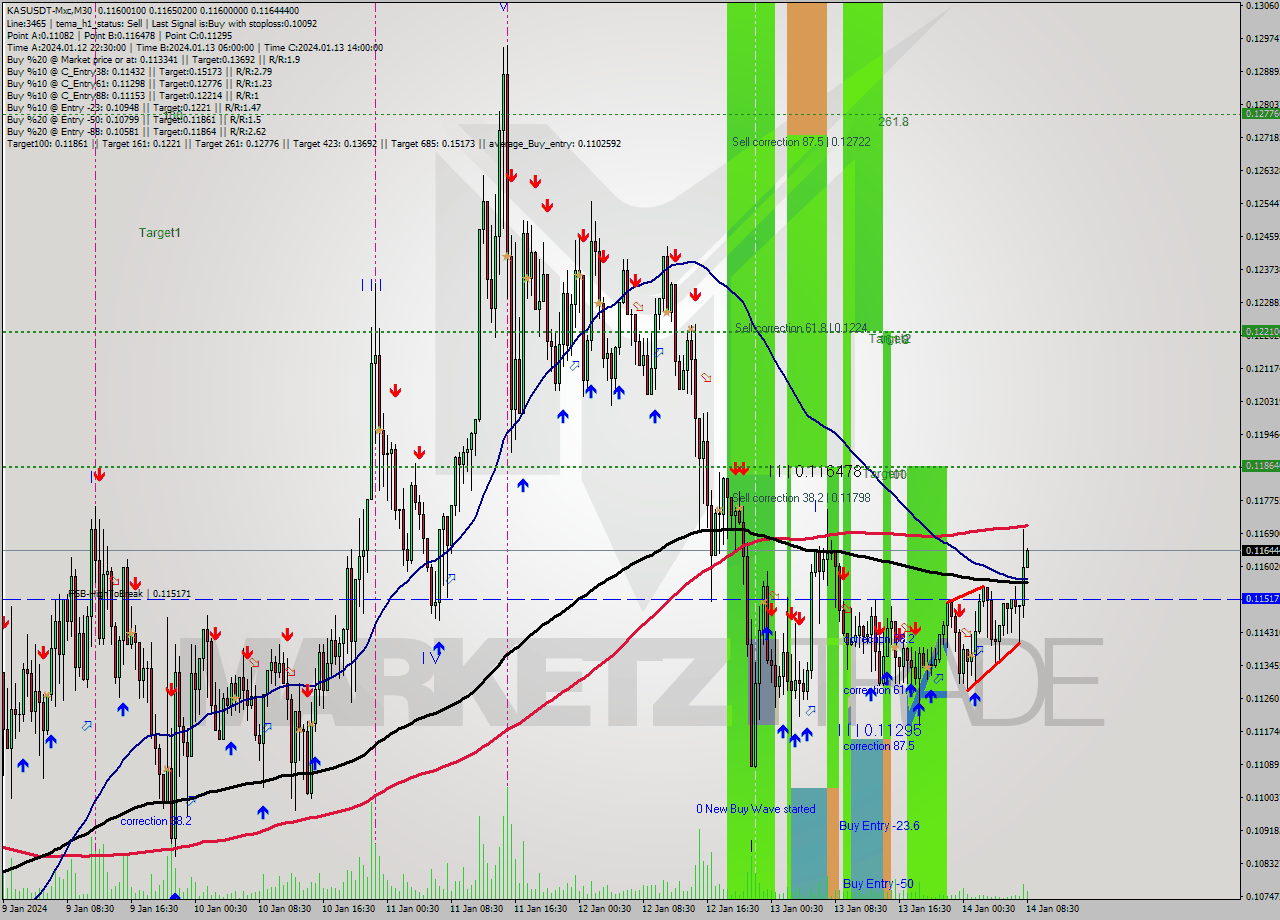Image resolution: width=1280 pixels, height=920 pixels.
Task: Click the 'Sell correction 61.8 | 0.1224' label
Action: (x=801, y=328)
